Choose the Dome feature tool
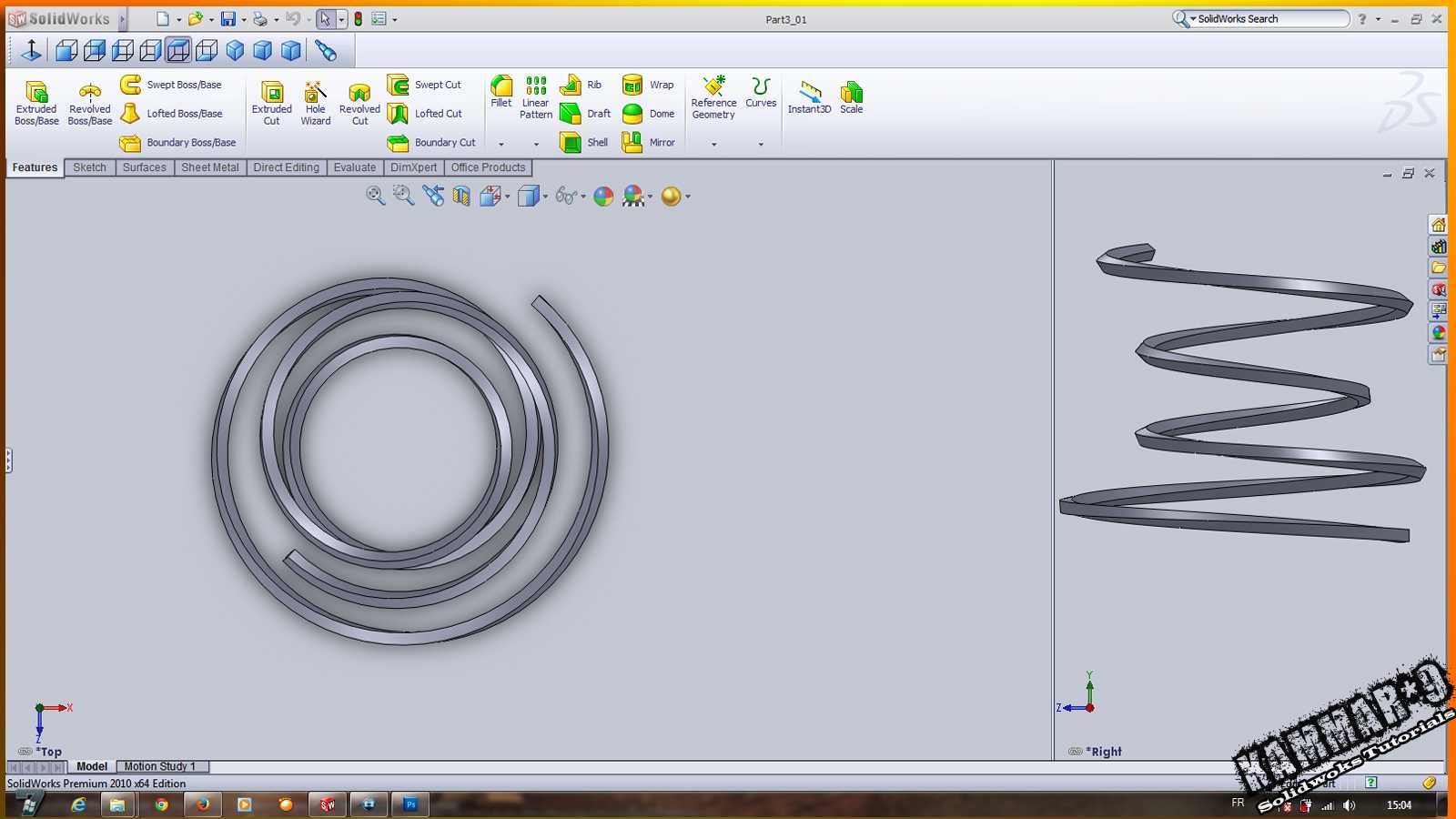The image size is (1456, 819). click(x=648, y=114)
